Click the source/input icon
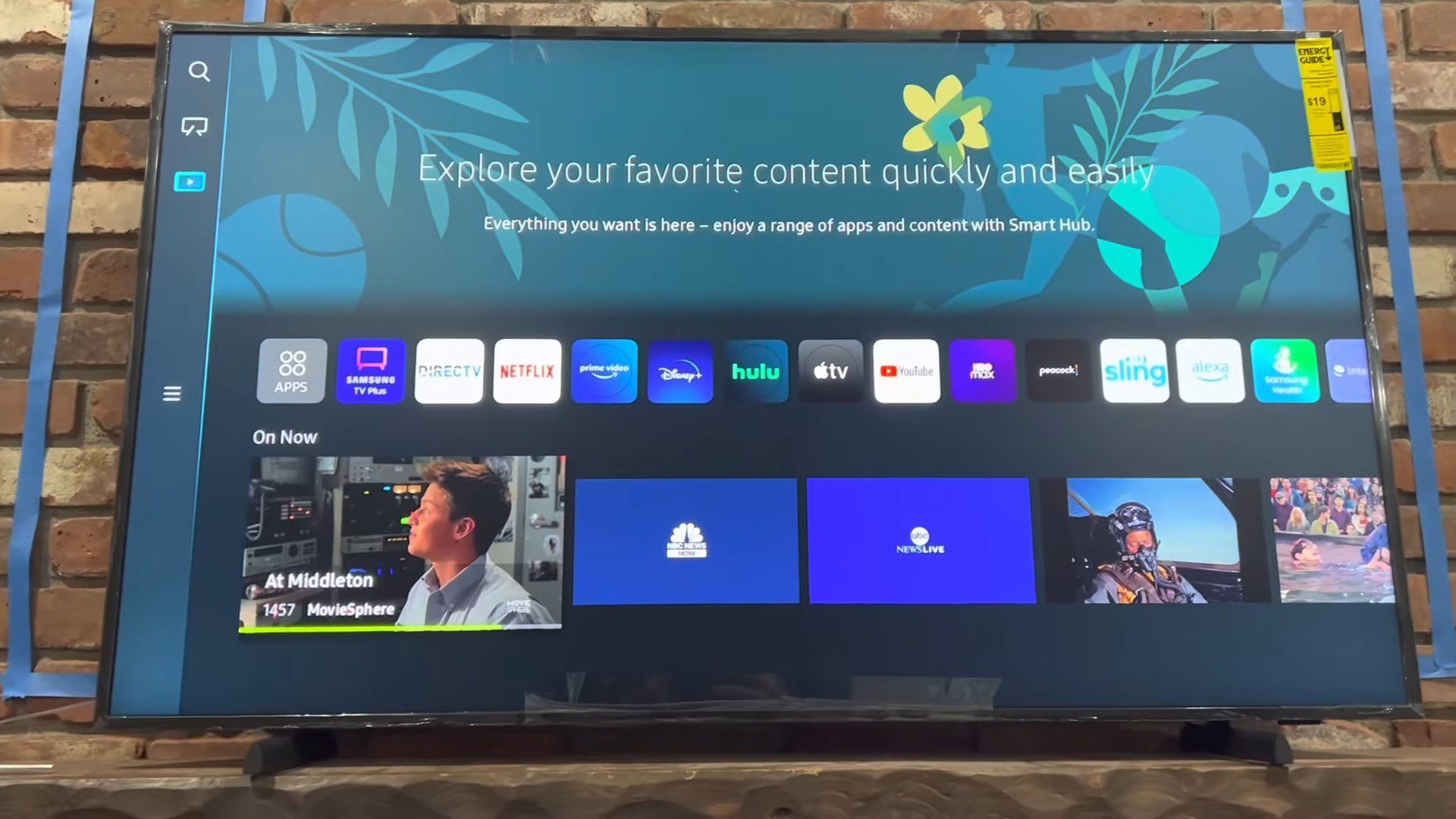The width and height of the screenshot is (1456, 819). point(196,126)
